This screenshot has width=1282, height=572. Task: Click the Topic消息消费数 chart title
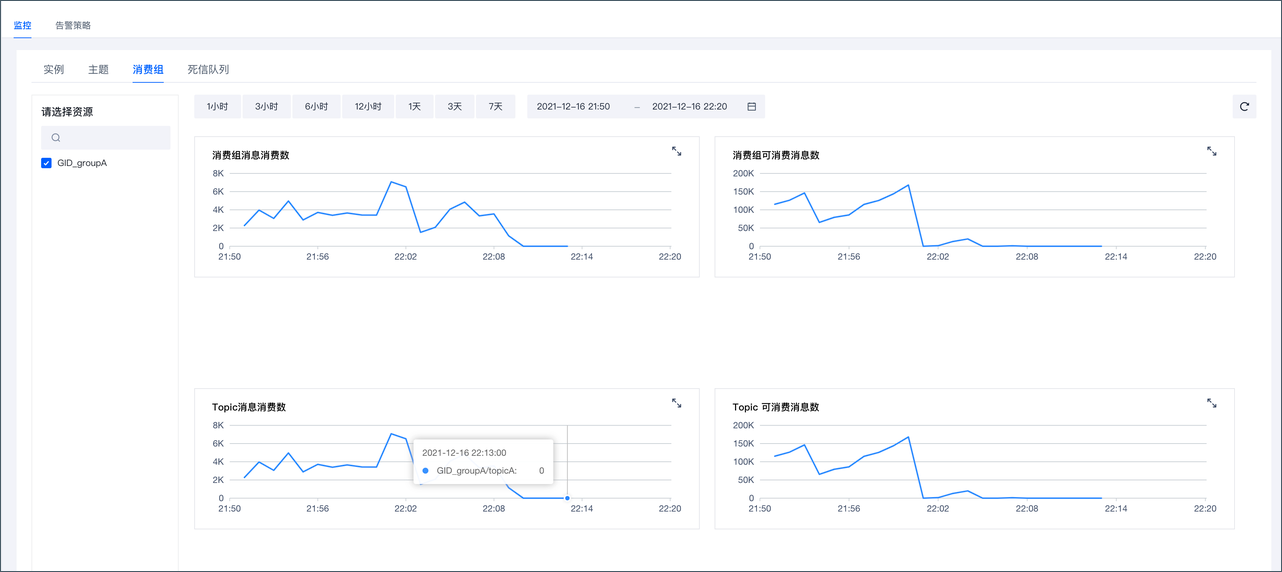(x=249, y=408)
